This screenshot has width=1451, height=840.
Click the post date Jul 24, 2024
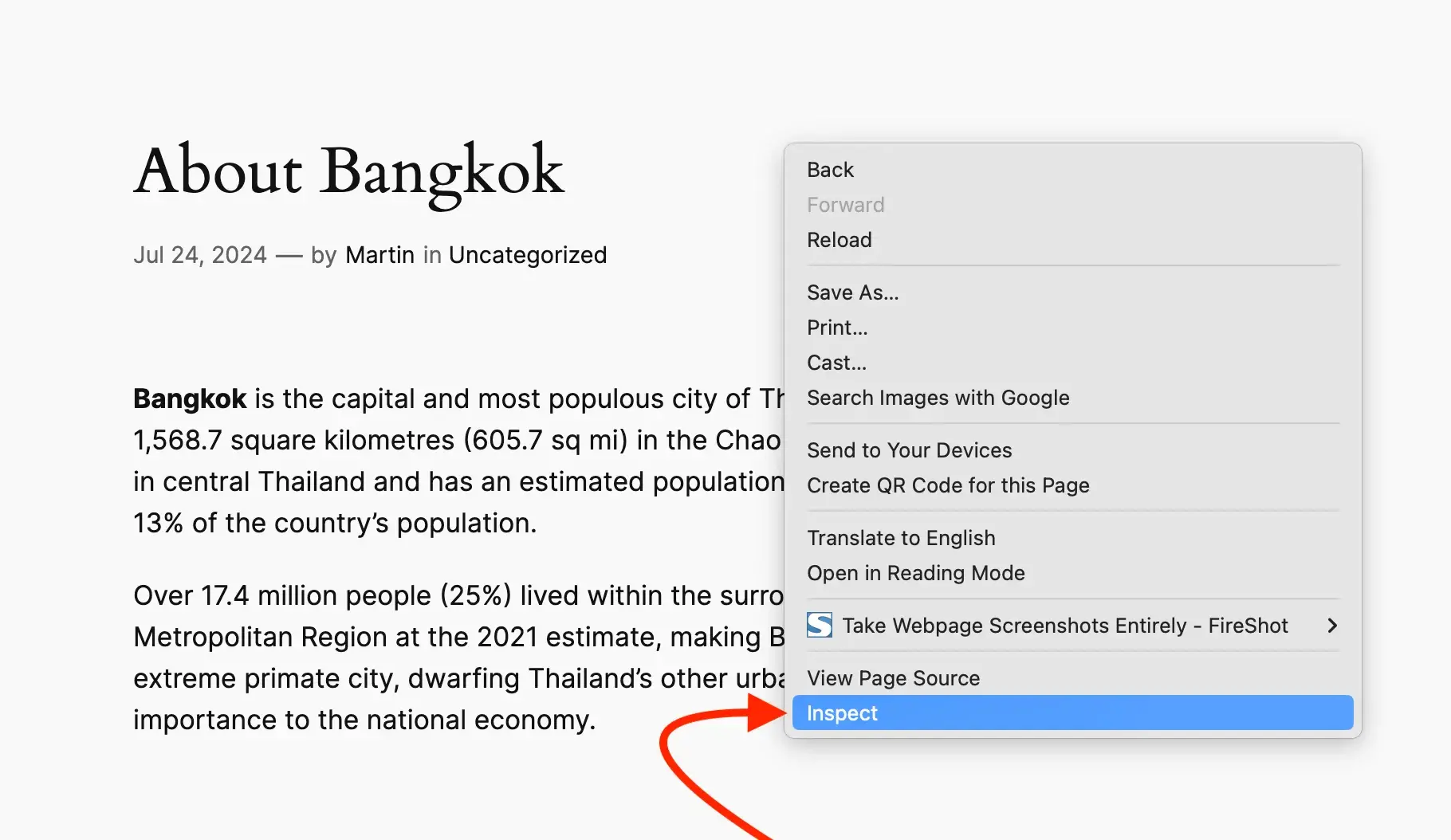200,255
